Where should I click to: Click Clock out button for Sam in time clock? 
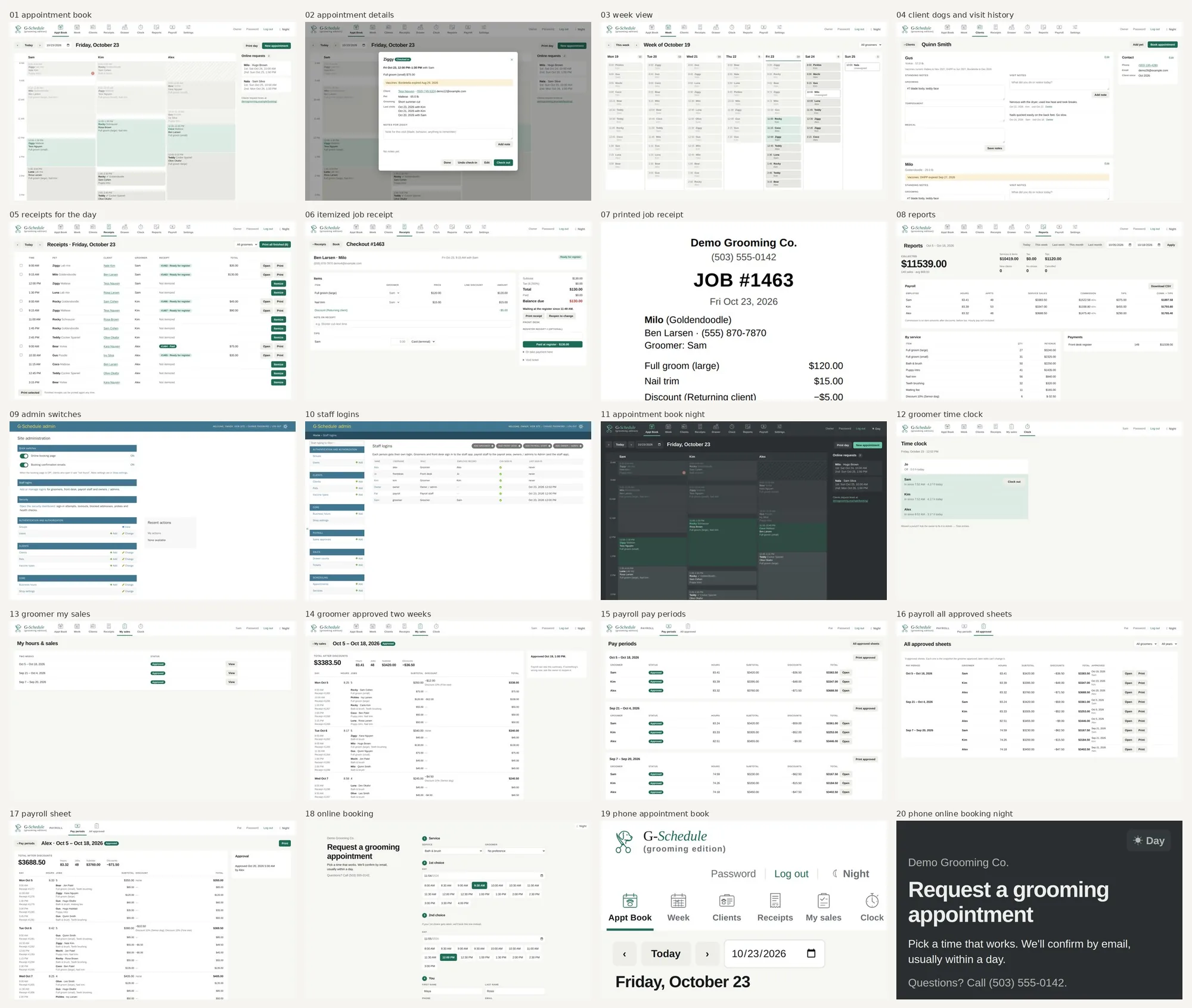(1014, 481)
